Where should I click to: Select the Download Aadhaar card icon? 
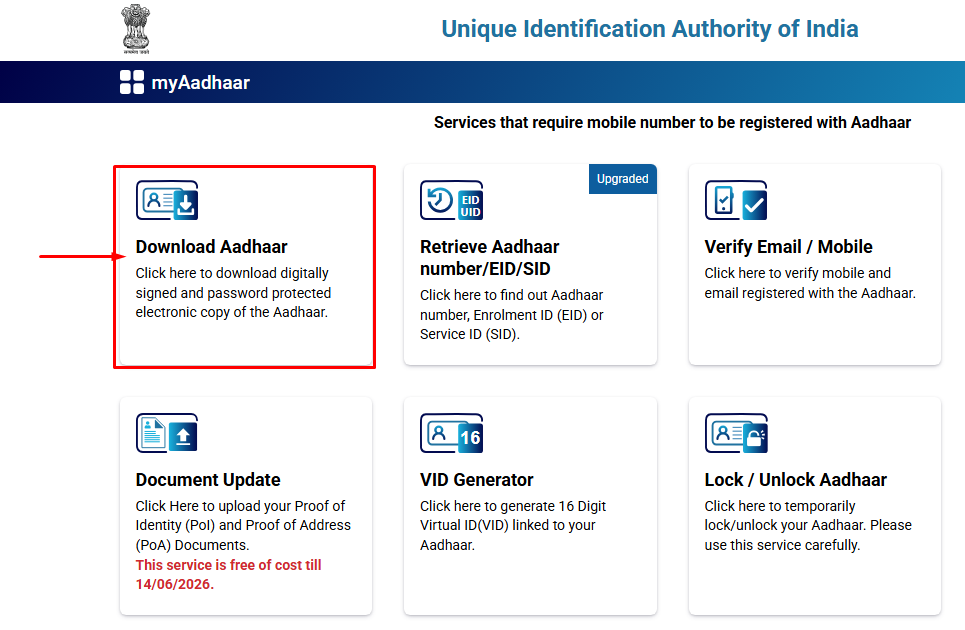coord(166,200)
